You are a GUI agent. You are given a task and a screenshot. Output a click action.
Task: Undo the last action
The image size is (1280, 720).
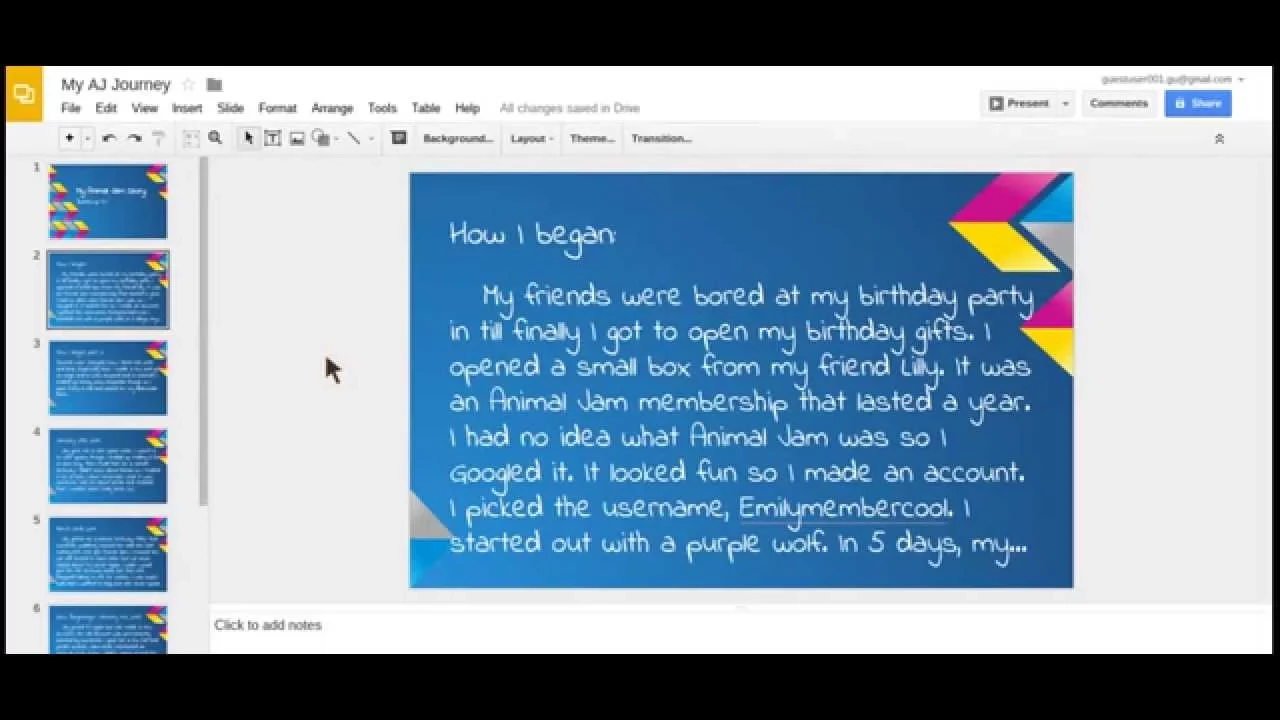point(109,139)
